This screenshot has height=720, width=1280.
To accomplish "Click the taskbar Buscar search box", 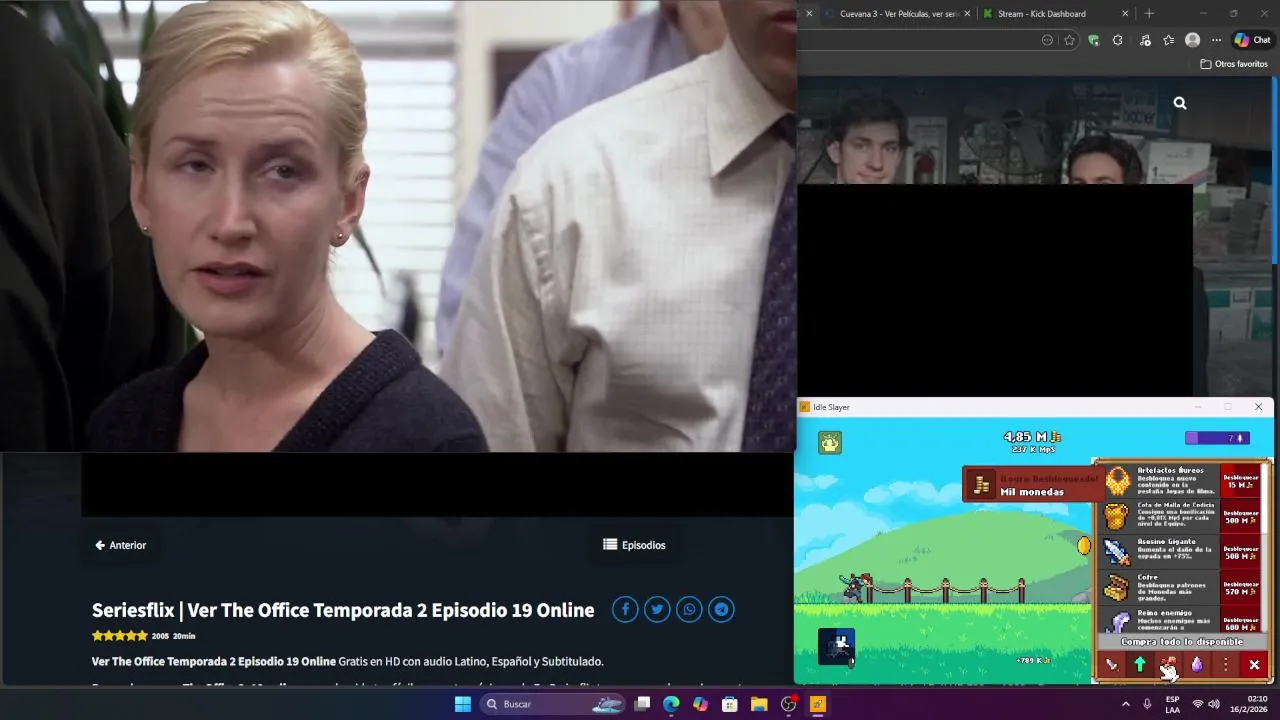I will [552, 704].
